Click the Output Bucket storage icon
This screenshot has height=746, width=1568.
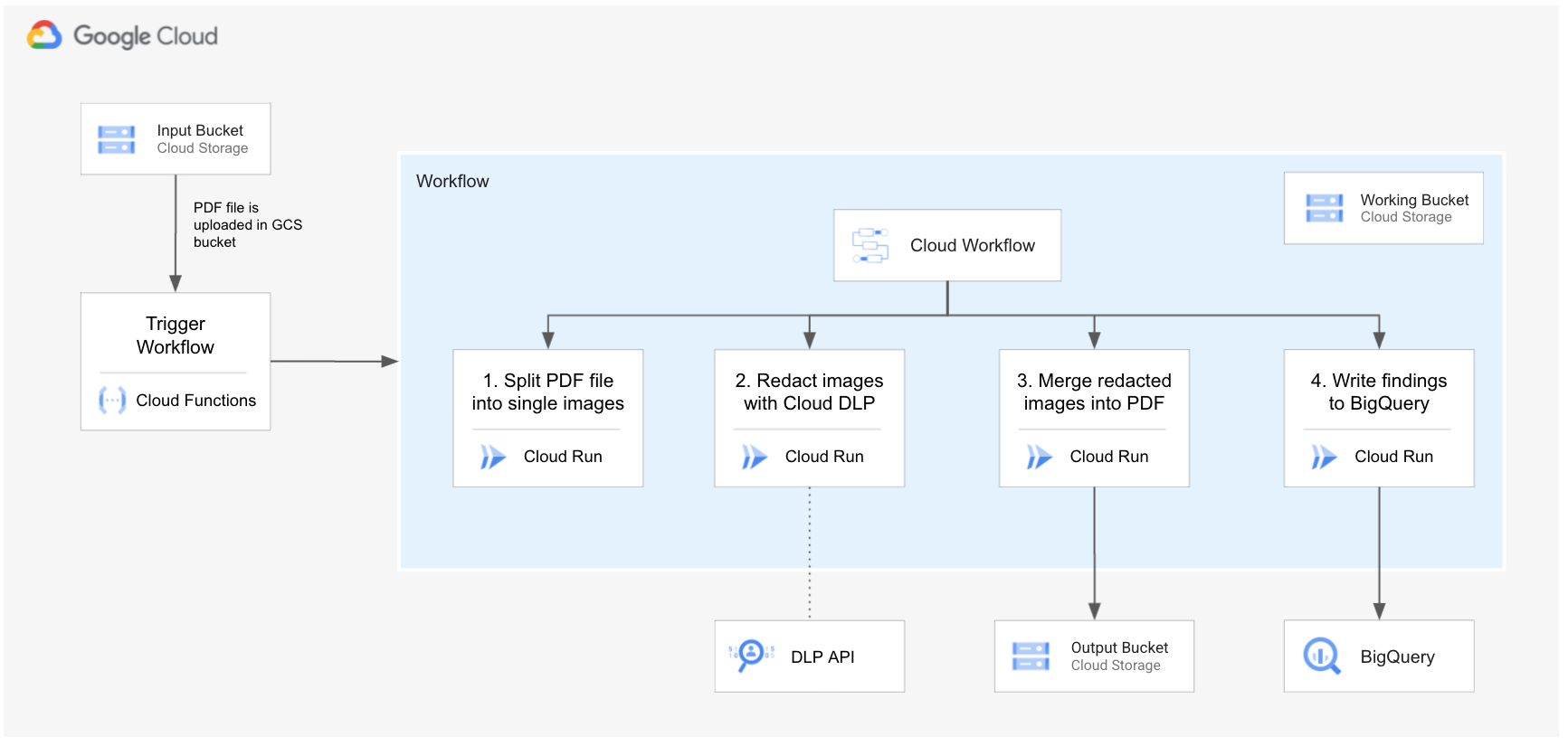(x=1031, y=656)
